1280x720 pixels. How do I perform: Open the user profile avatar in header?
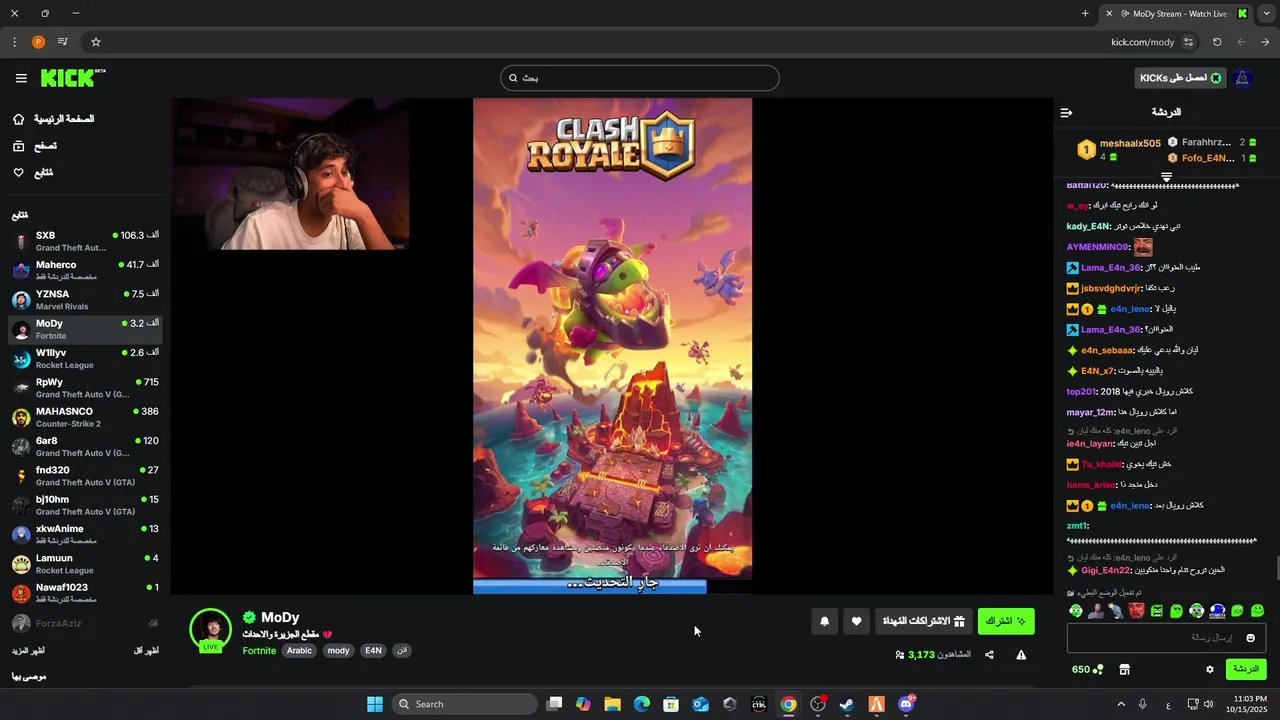(x=1243, y=78)
